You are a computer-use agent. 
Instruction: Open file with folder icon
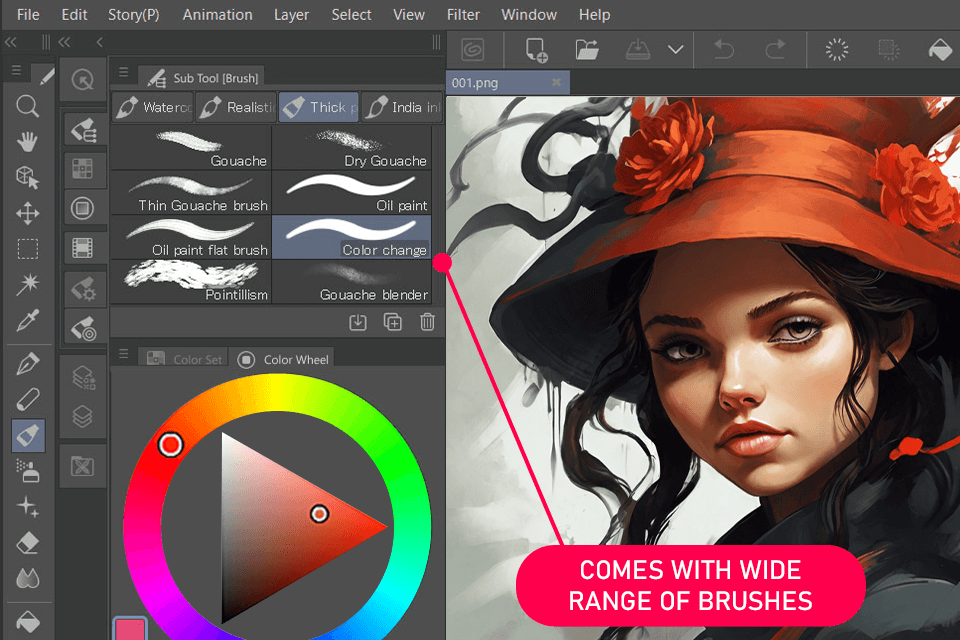click(x=587, y=50)
